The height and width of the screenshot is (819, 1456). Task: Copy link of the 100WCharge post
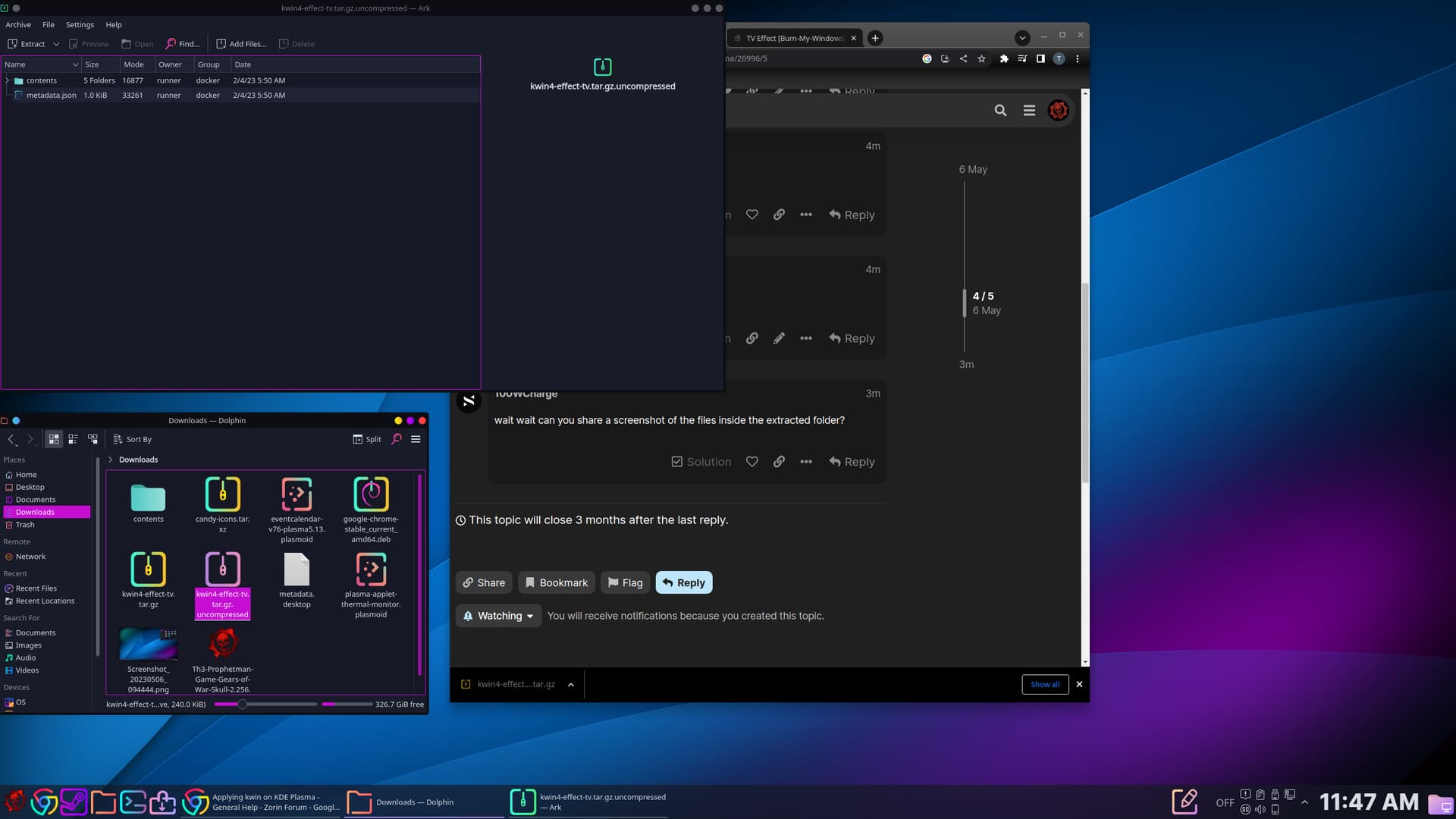(779, 462)
